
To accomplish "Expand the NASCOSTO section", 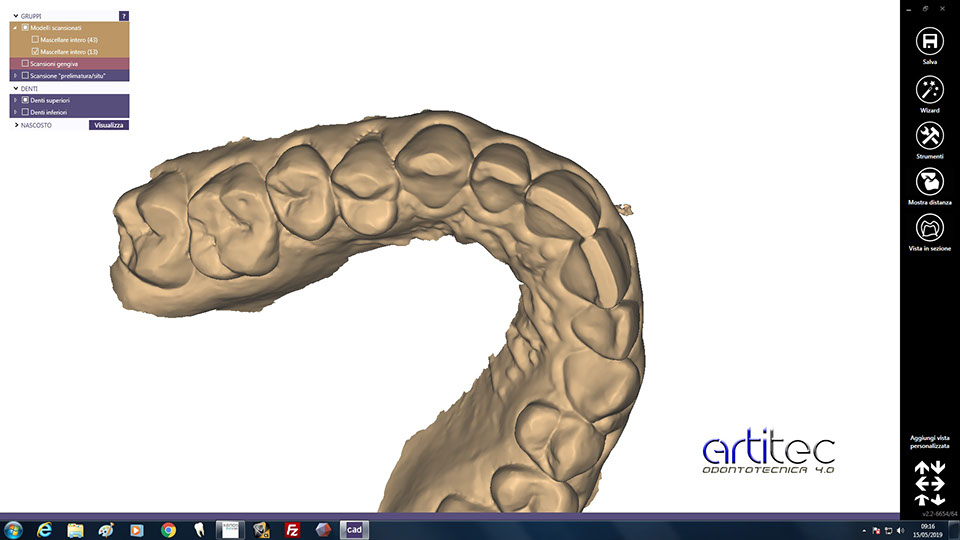I will coord(16,125).
